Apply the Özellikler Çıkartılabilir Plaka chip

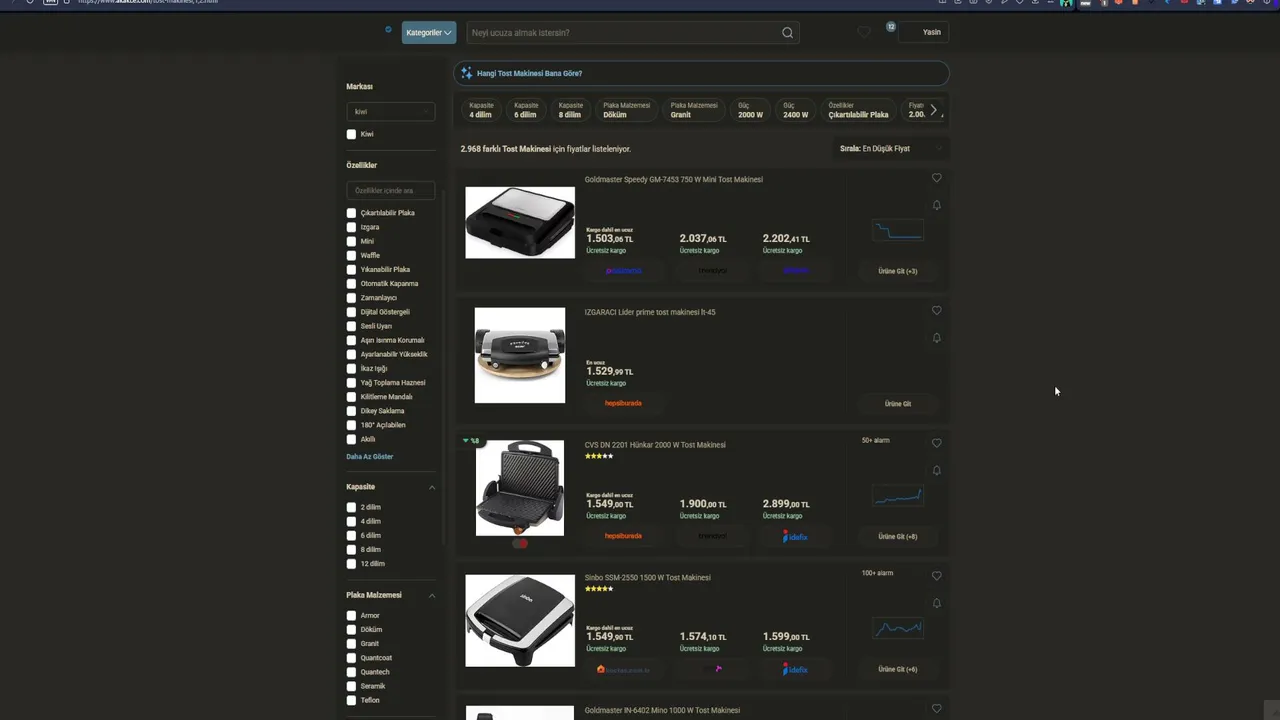(x=858, y=110)
